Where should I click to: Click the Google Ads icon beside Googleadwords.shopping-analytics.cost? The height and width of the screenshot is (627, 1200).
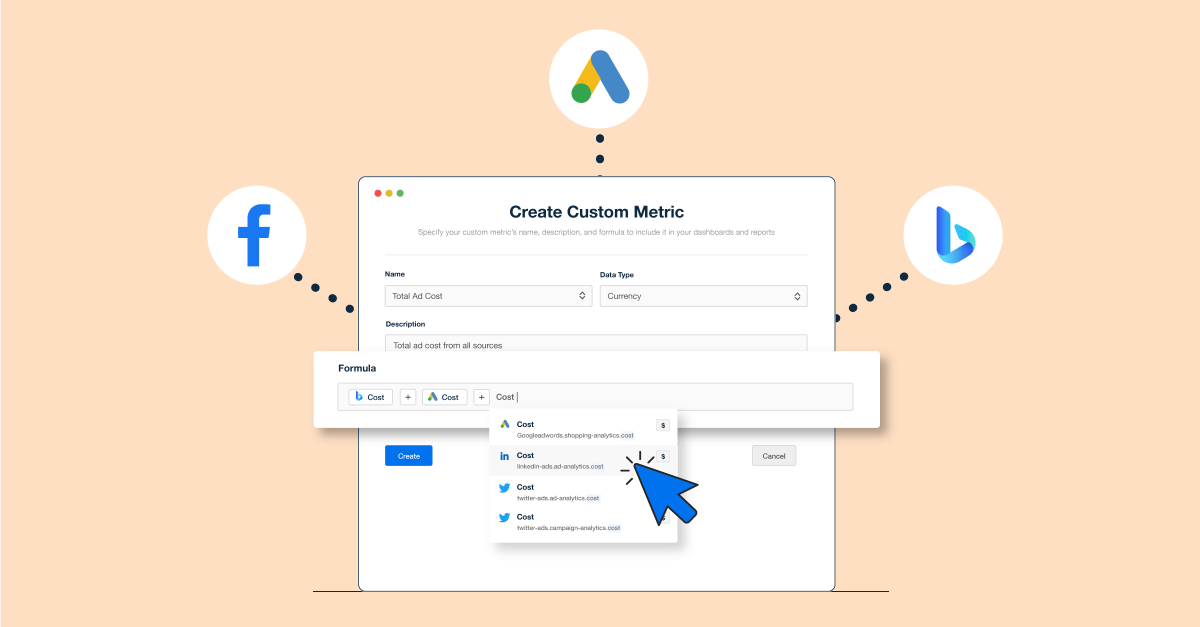coord(506,424)
